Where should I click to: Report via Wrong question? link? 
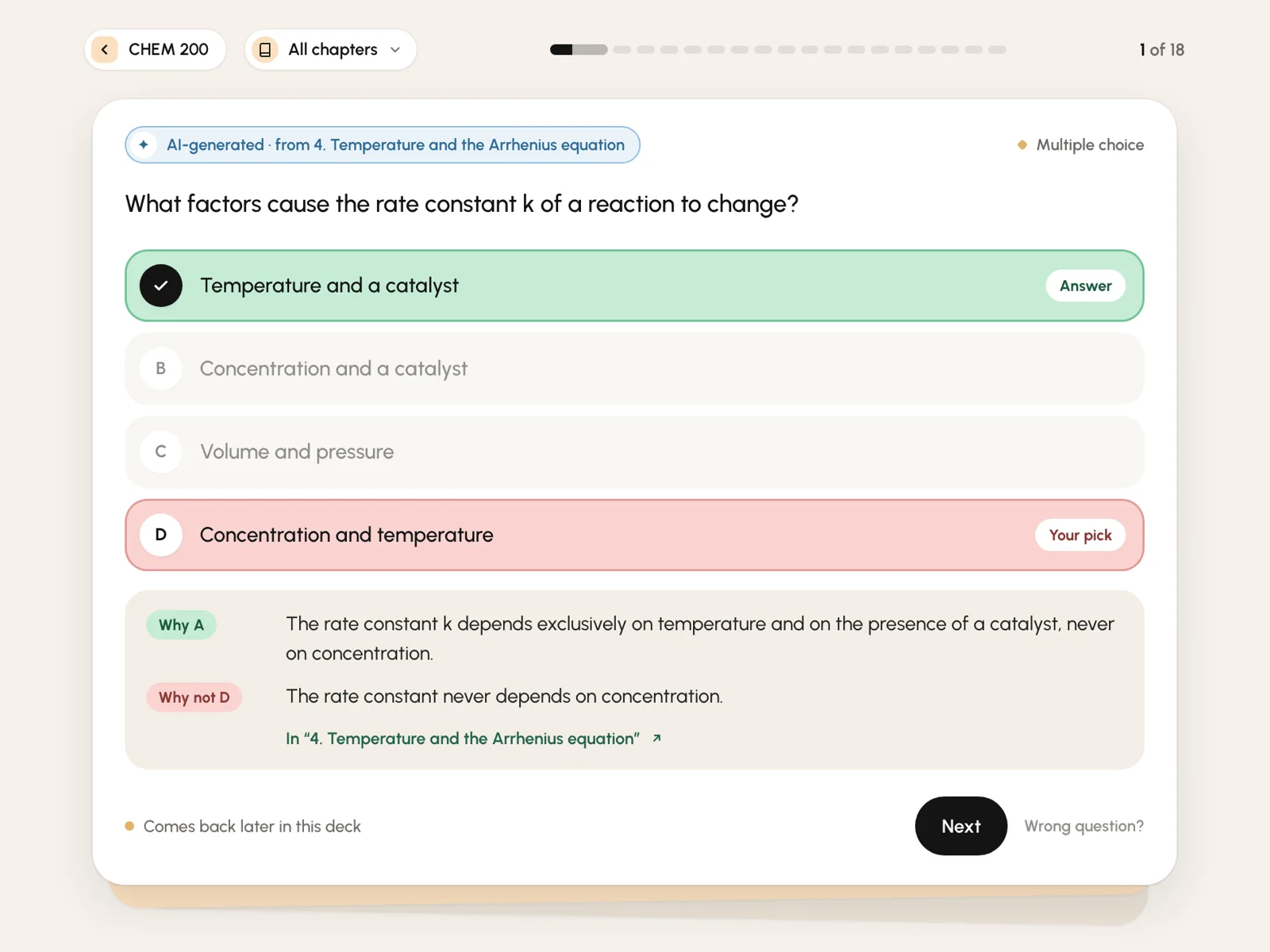[x=1083, y=826]
